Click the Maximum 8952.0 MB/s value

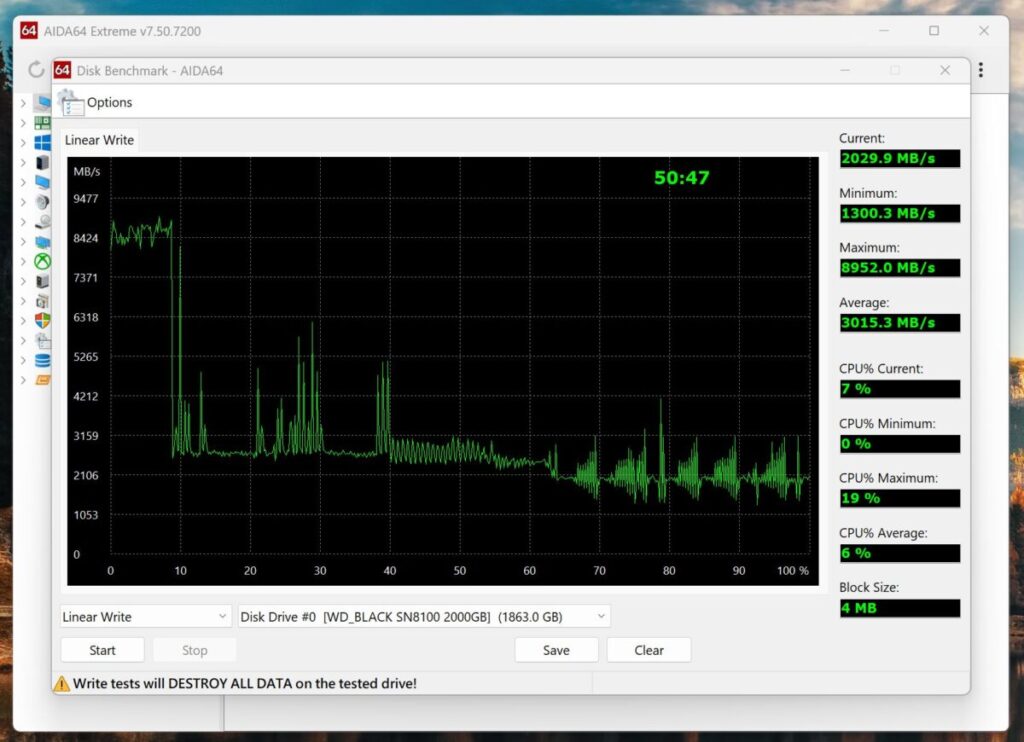coord(899,268)
